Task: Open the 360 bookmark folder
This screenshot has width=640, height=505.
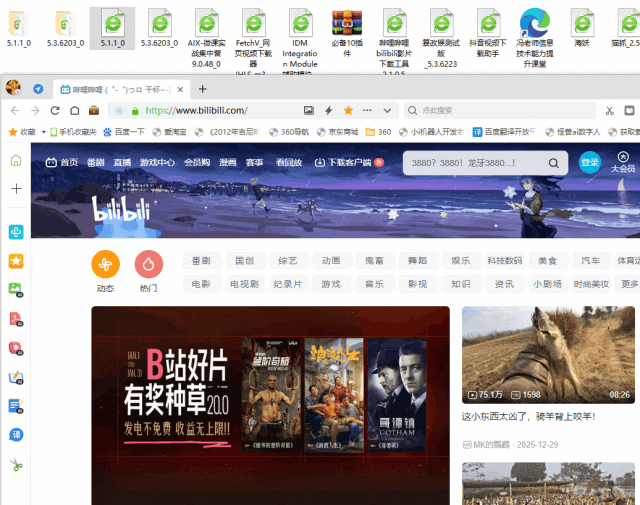Action: point(378,132)
